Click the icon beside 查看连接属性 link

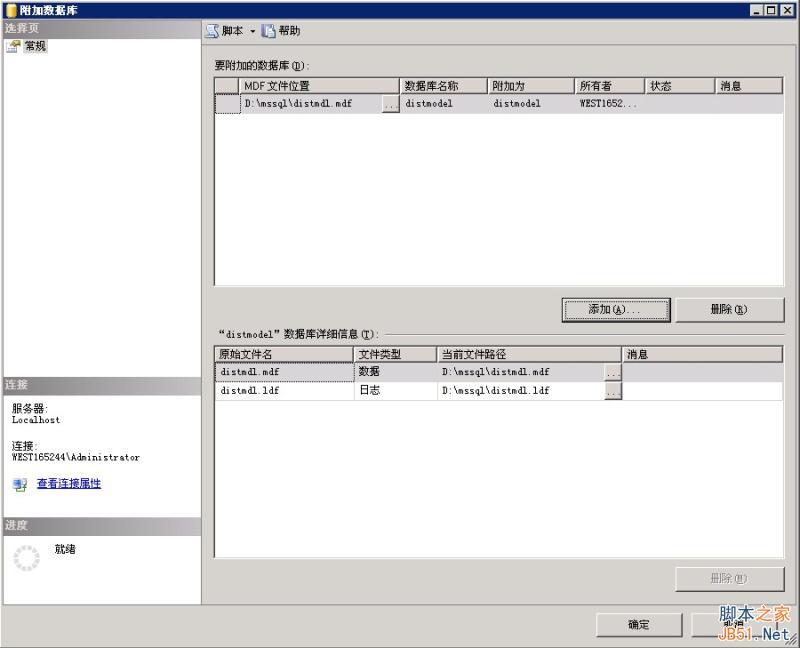point(21,483)
